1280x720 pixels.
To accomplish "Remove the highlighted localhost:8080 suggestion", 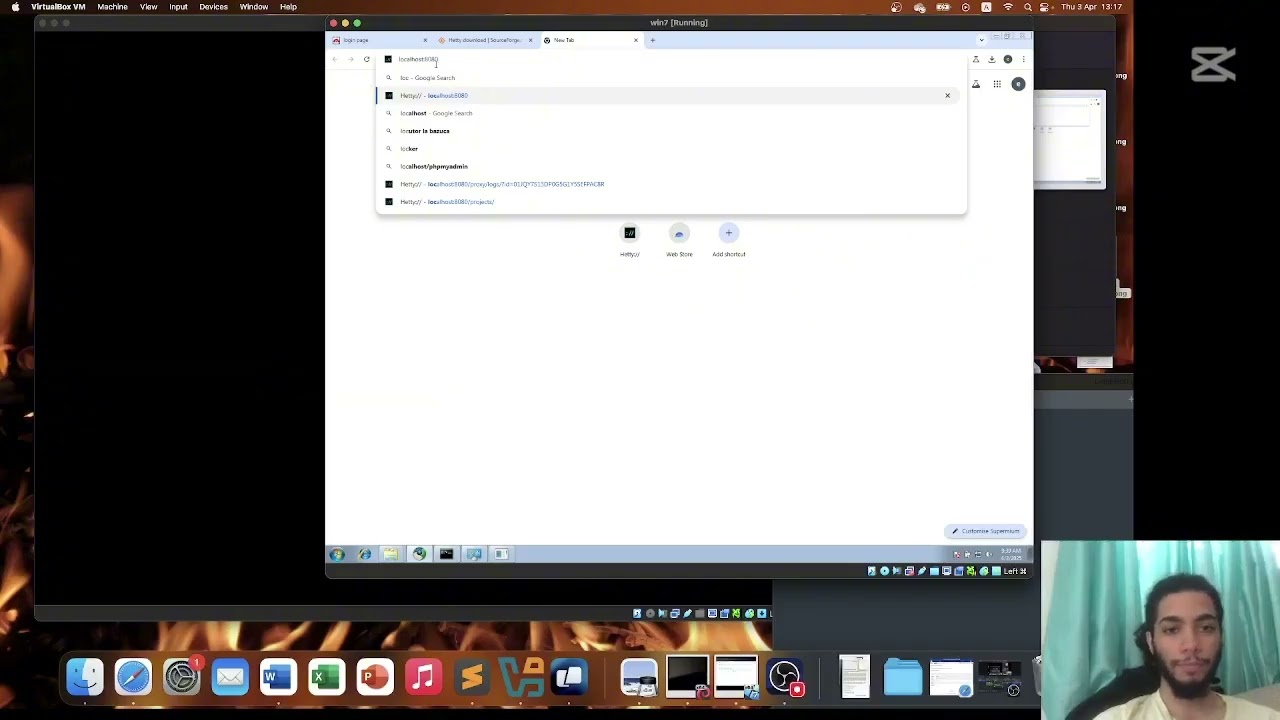I will (947, 95).
